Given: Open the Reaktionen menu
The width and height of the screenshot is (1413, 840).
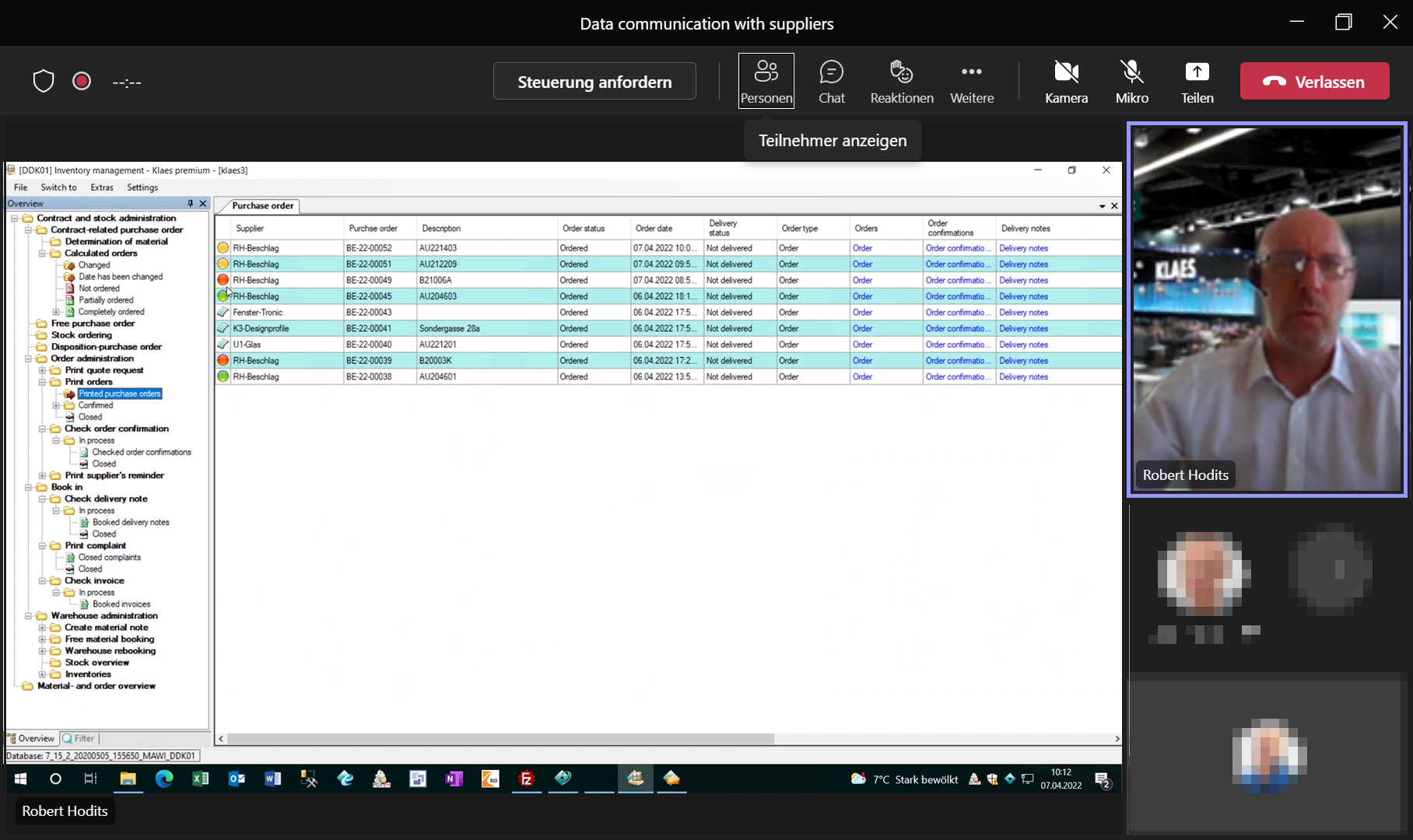Looking at the screenshot, I should point(902,81).
